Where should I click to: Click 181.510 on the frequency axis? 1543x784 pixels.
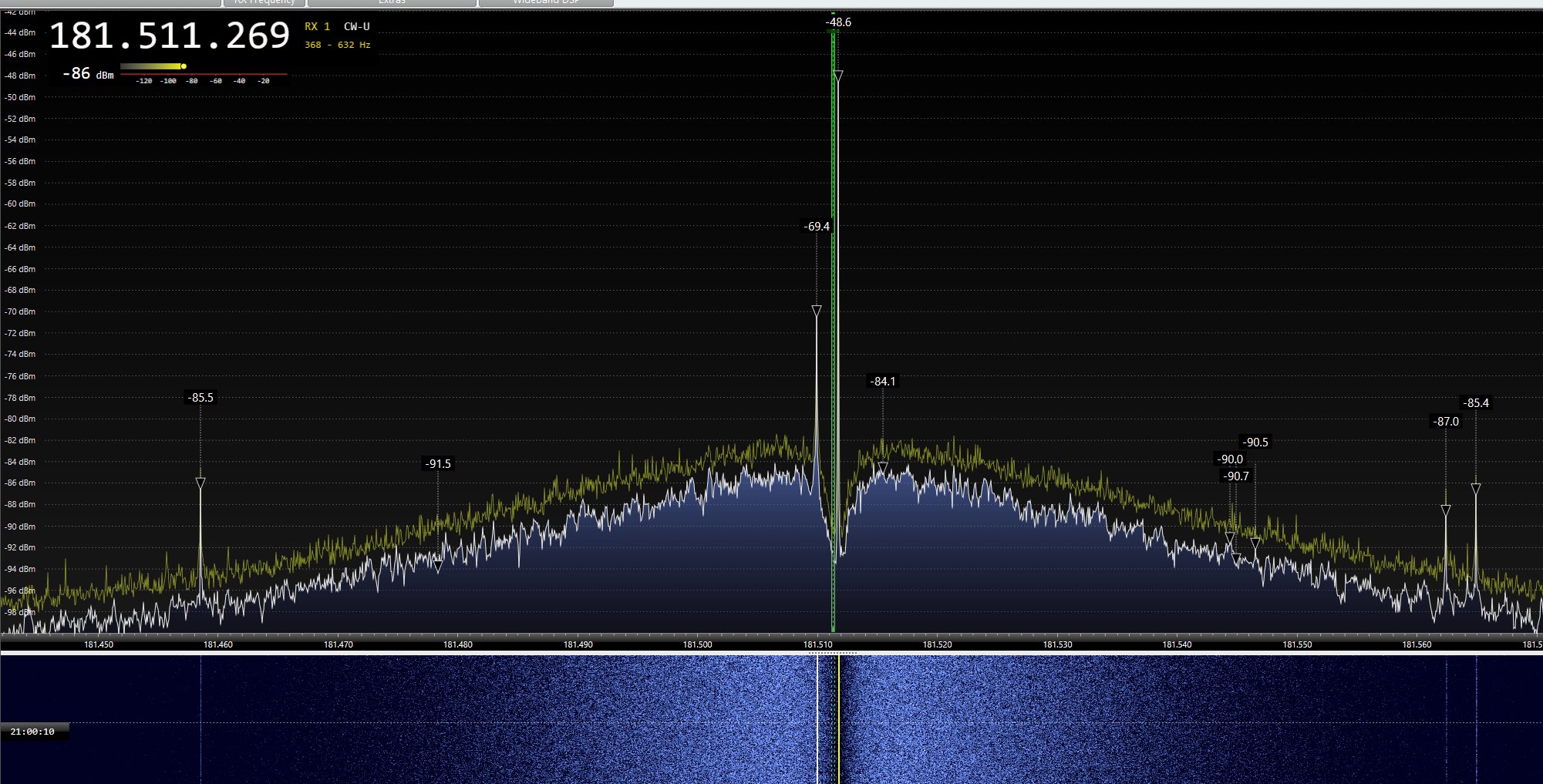point(818,644)
